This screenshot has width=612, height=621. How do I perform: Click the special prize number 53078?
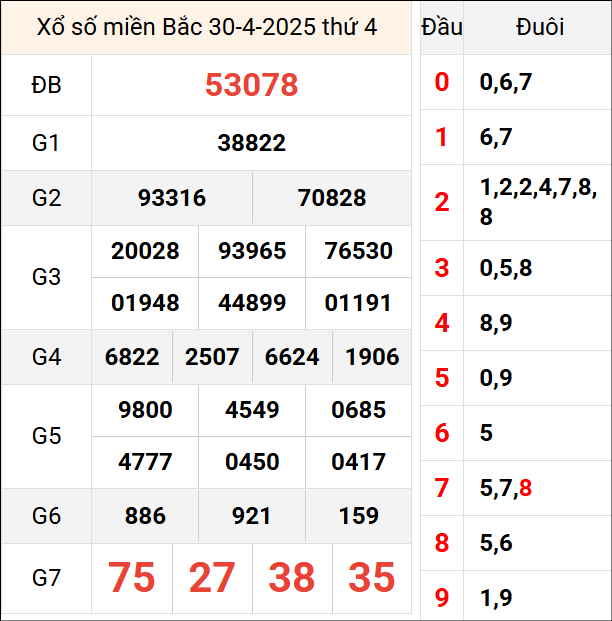click(251, 85)
